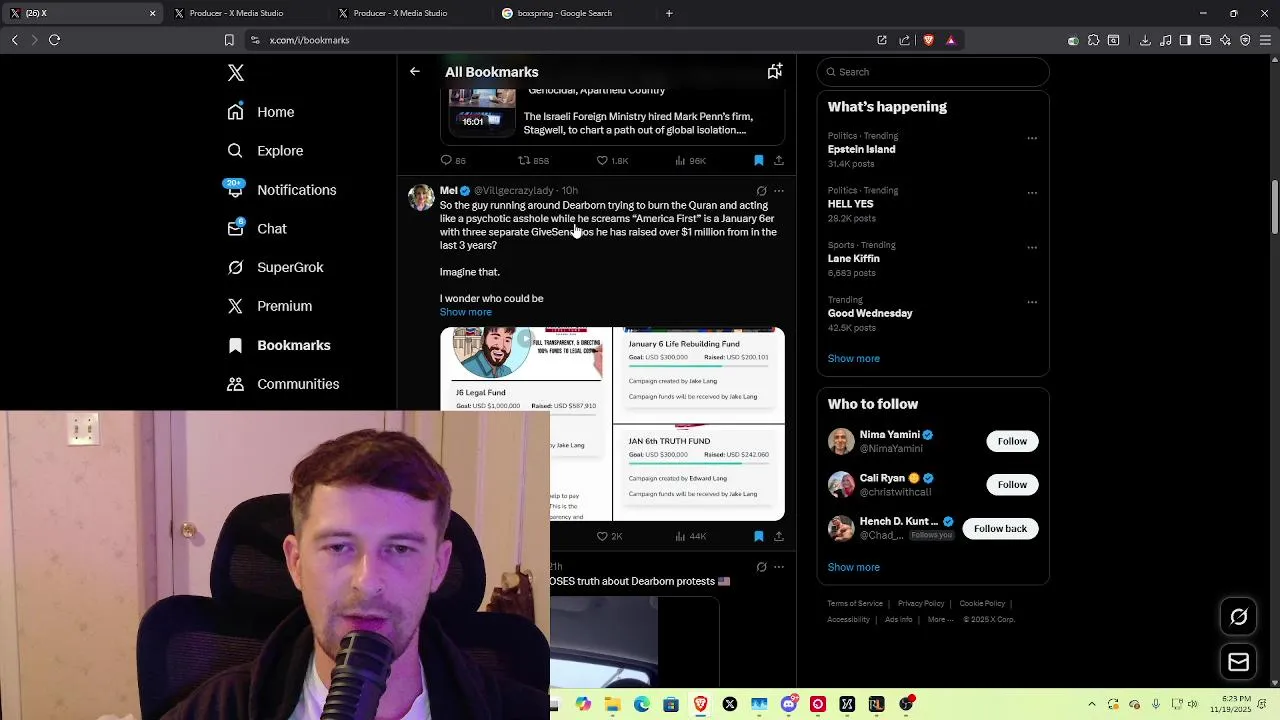Click the Brave Rewards triangle icon
The height and width of the screenshot is (720, 1280).
click(x=950, y=40)
